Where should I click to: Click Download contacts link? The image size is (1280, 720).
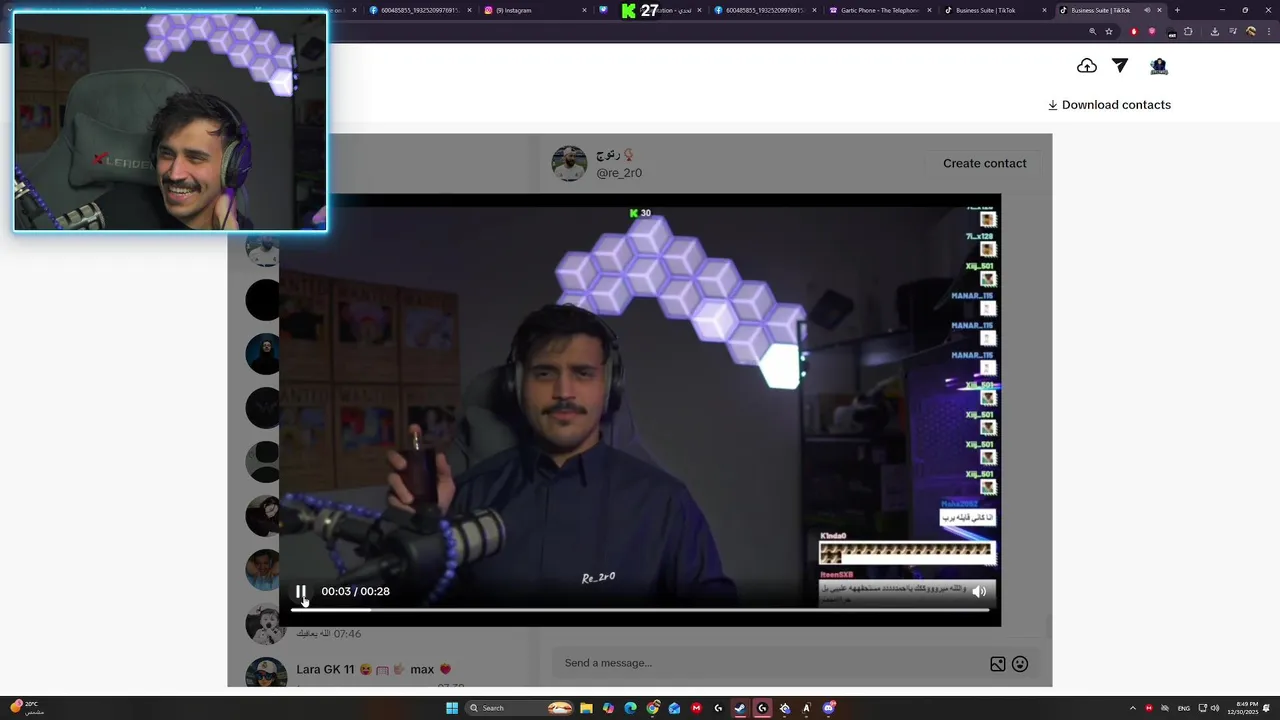click(x=1109, y=105)
